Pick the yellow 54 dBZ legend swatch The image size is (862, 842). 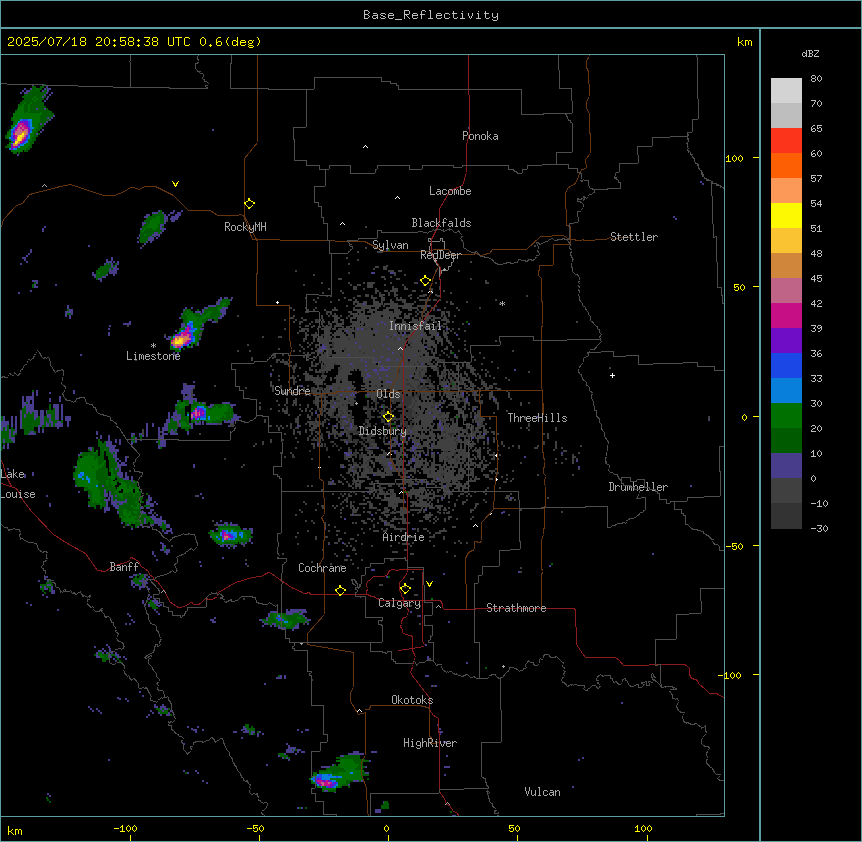(x=786, y=215)
